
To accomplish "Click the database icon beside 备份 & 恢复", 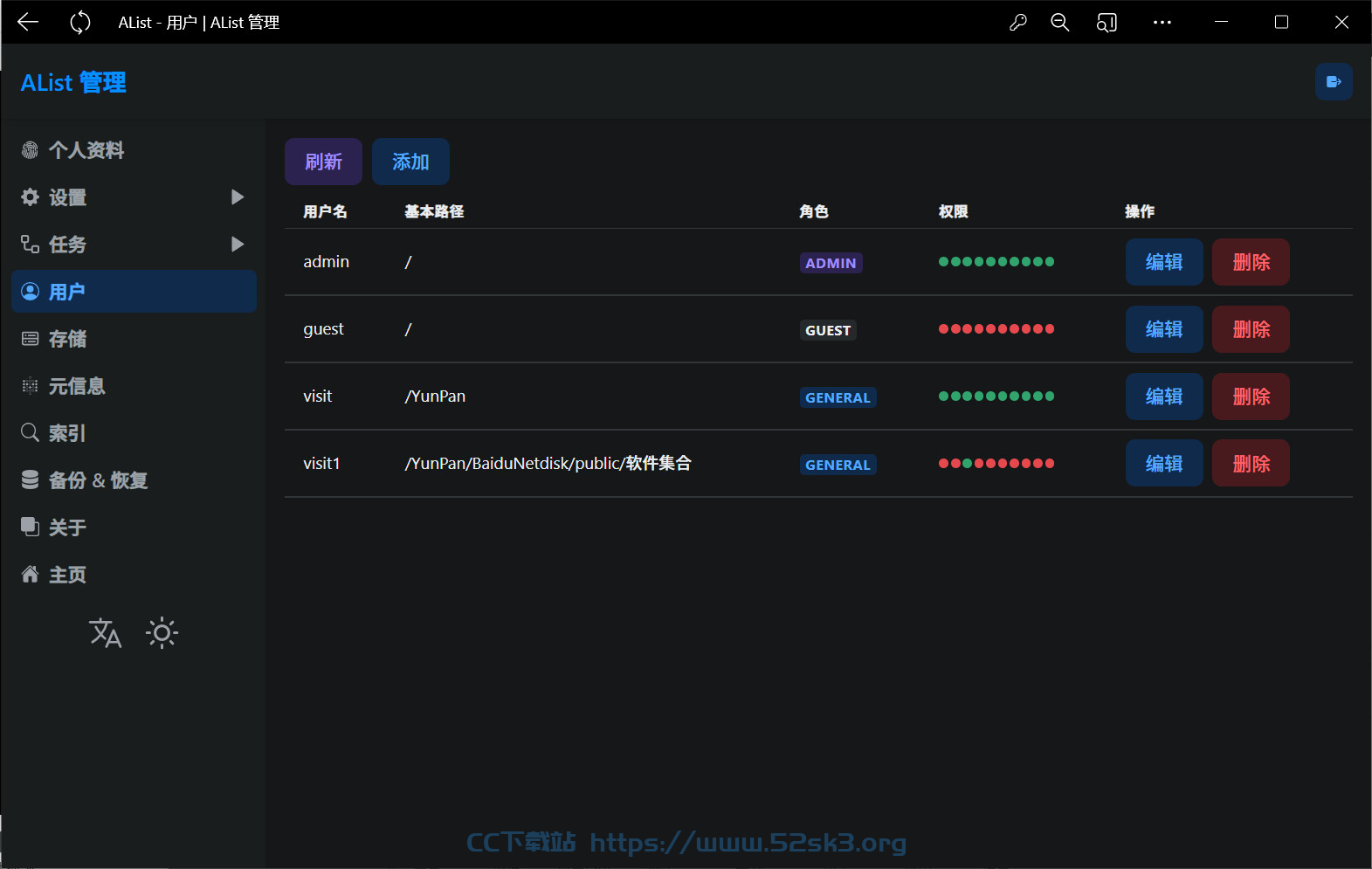I will point(30,480).
